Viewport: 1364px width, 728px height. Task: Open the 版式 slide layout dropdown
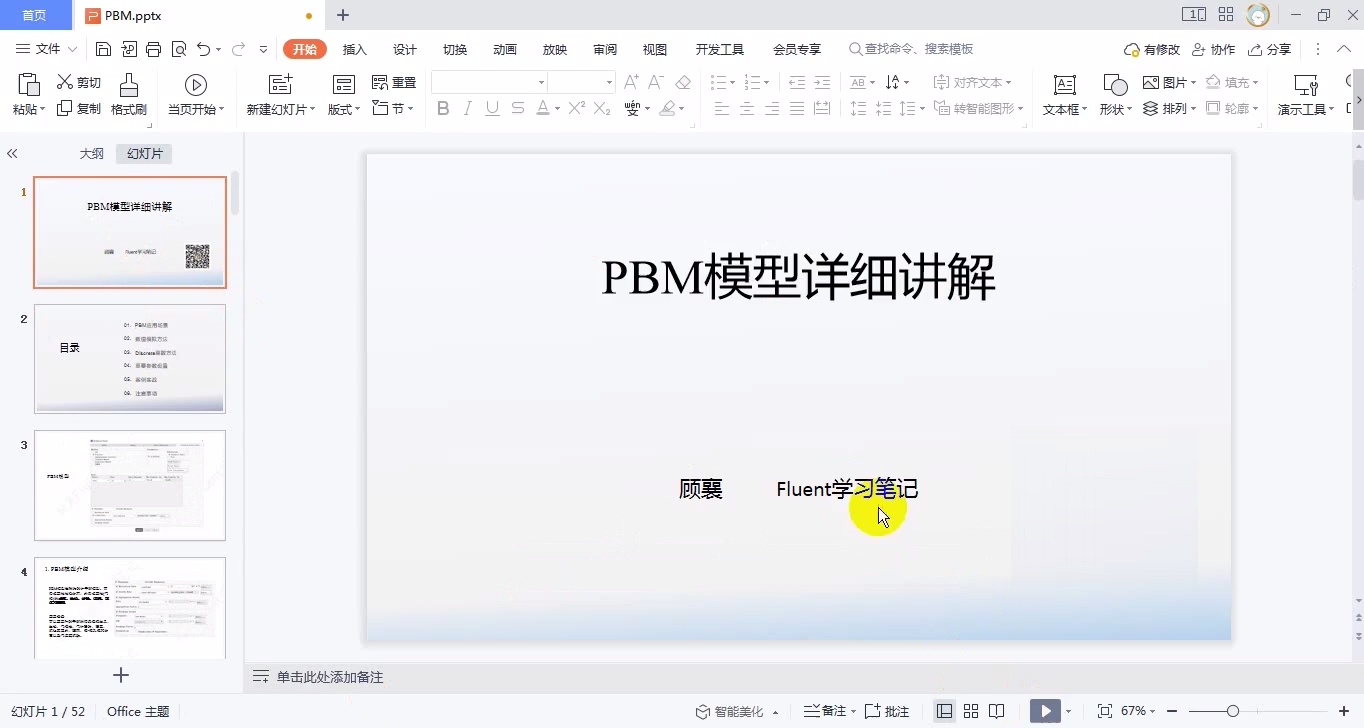tap(343, 108)
